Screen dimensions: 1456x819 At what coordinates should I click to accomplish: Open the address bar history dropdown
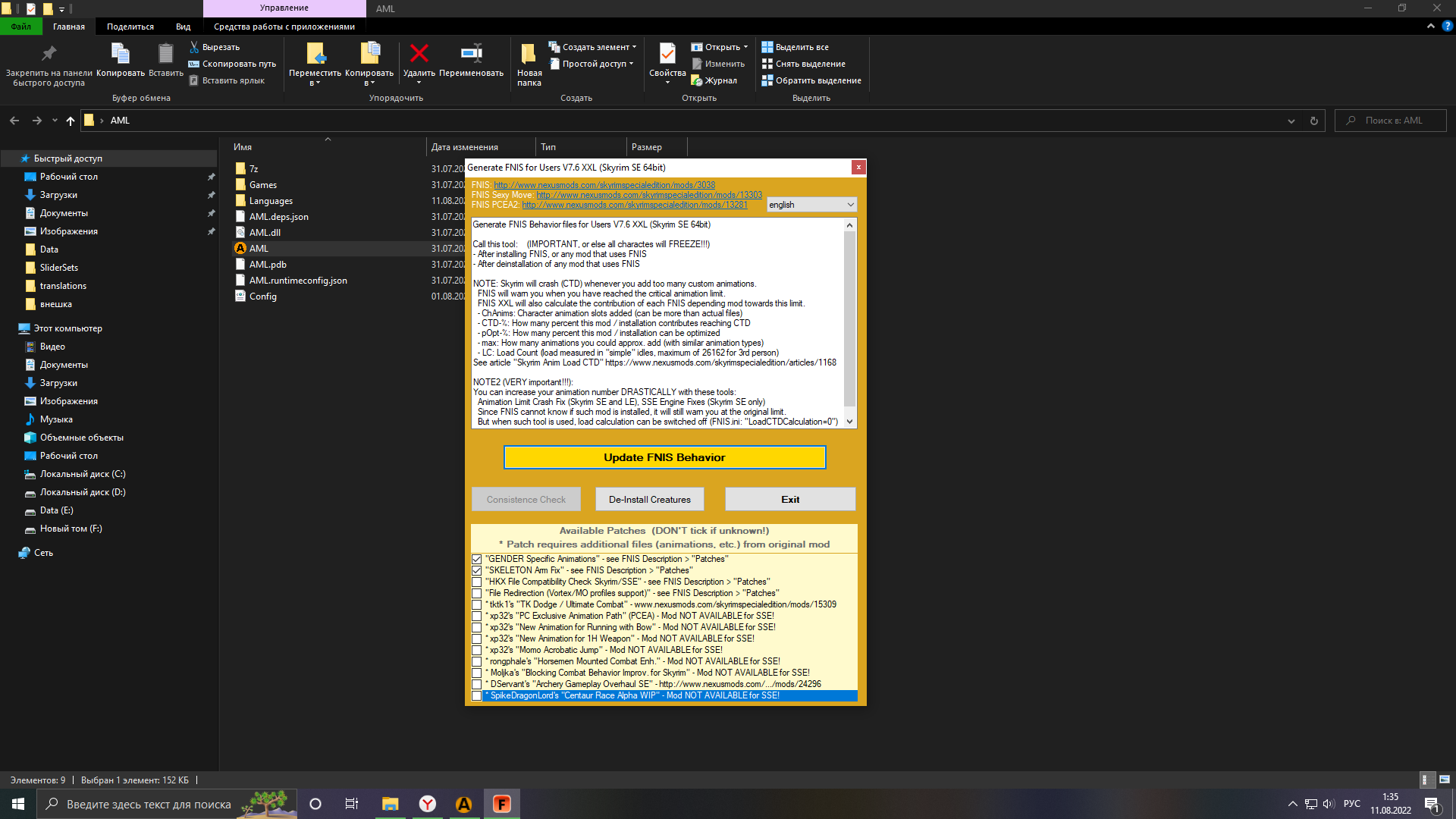click(x=1291, y=121)
